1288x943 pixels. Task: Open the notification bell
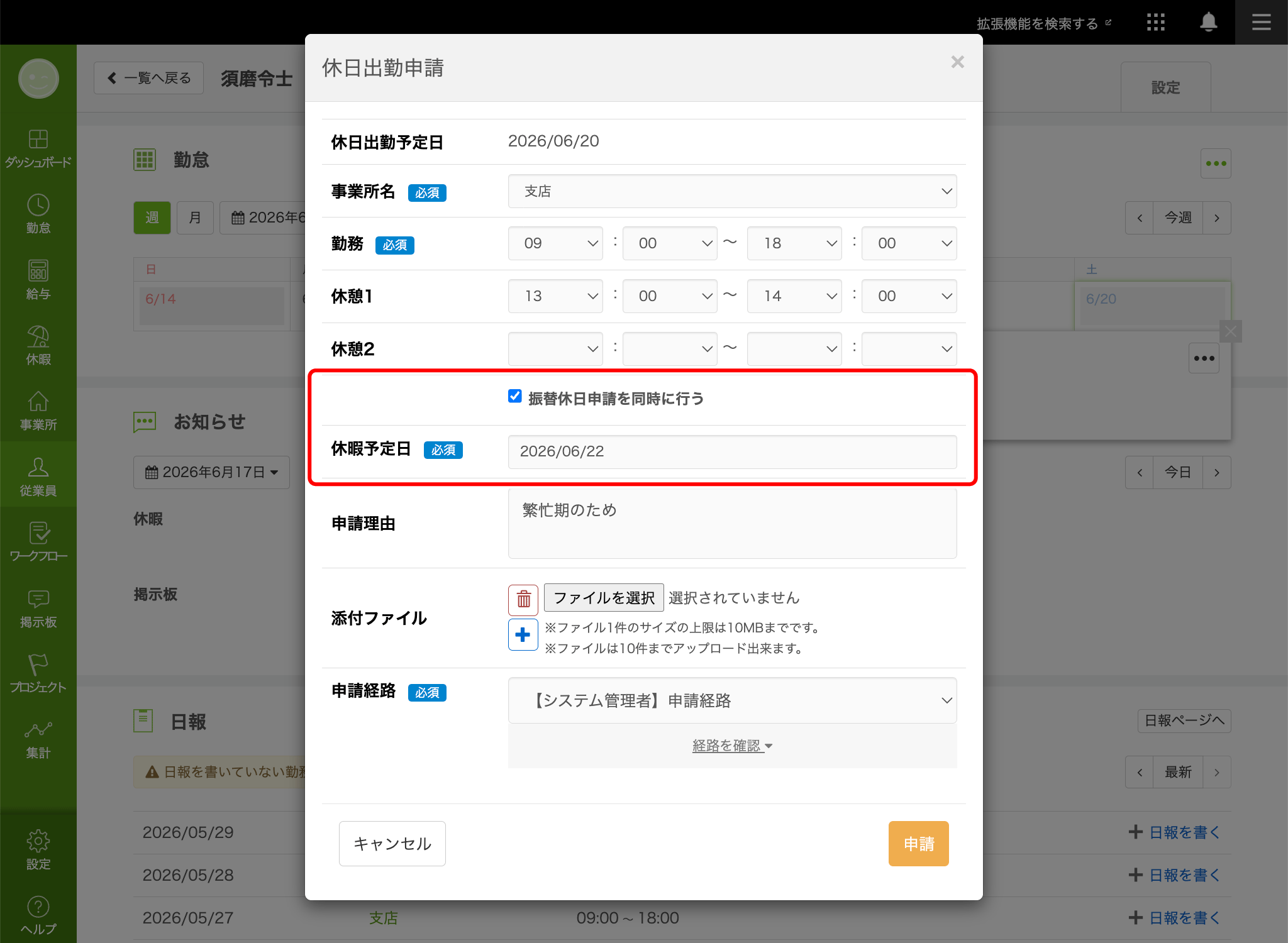click(x=1208, y=22)
